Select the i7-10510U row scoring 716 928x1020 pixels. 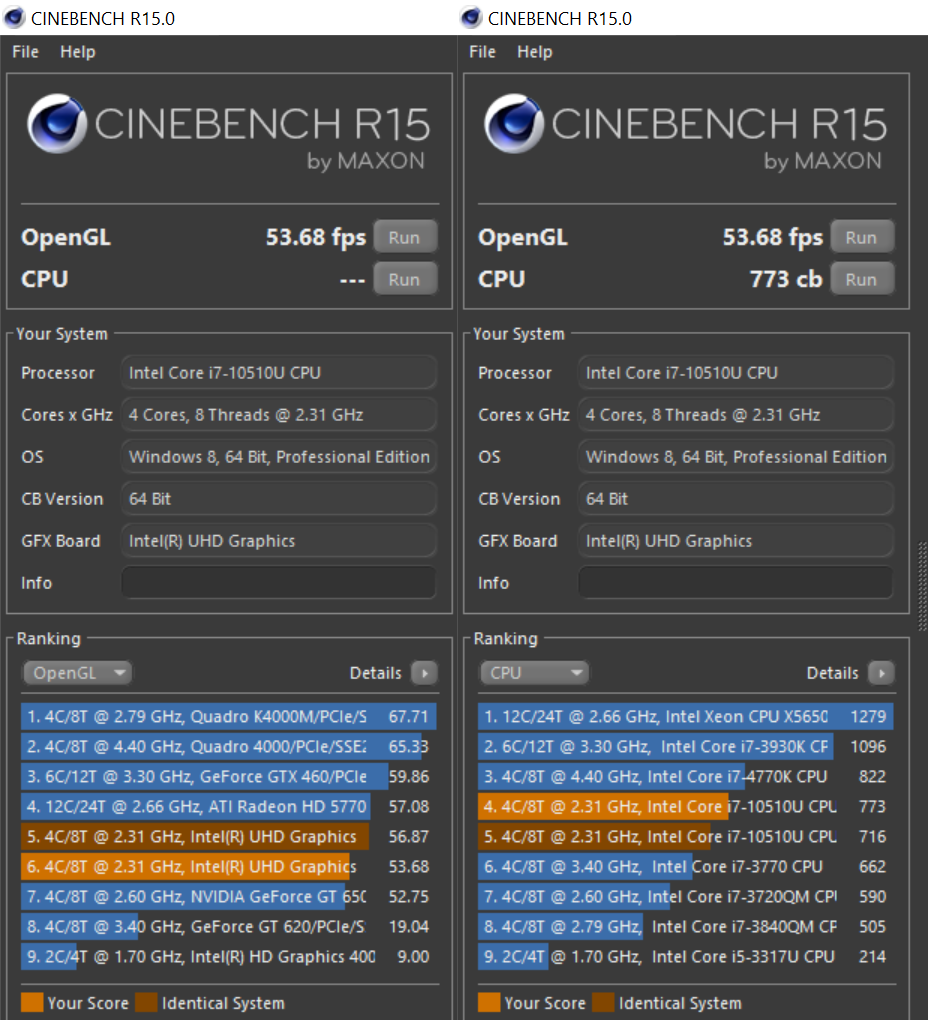[x=686, y=836]
